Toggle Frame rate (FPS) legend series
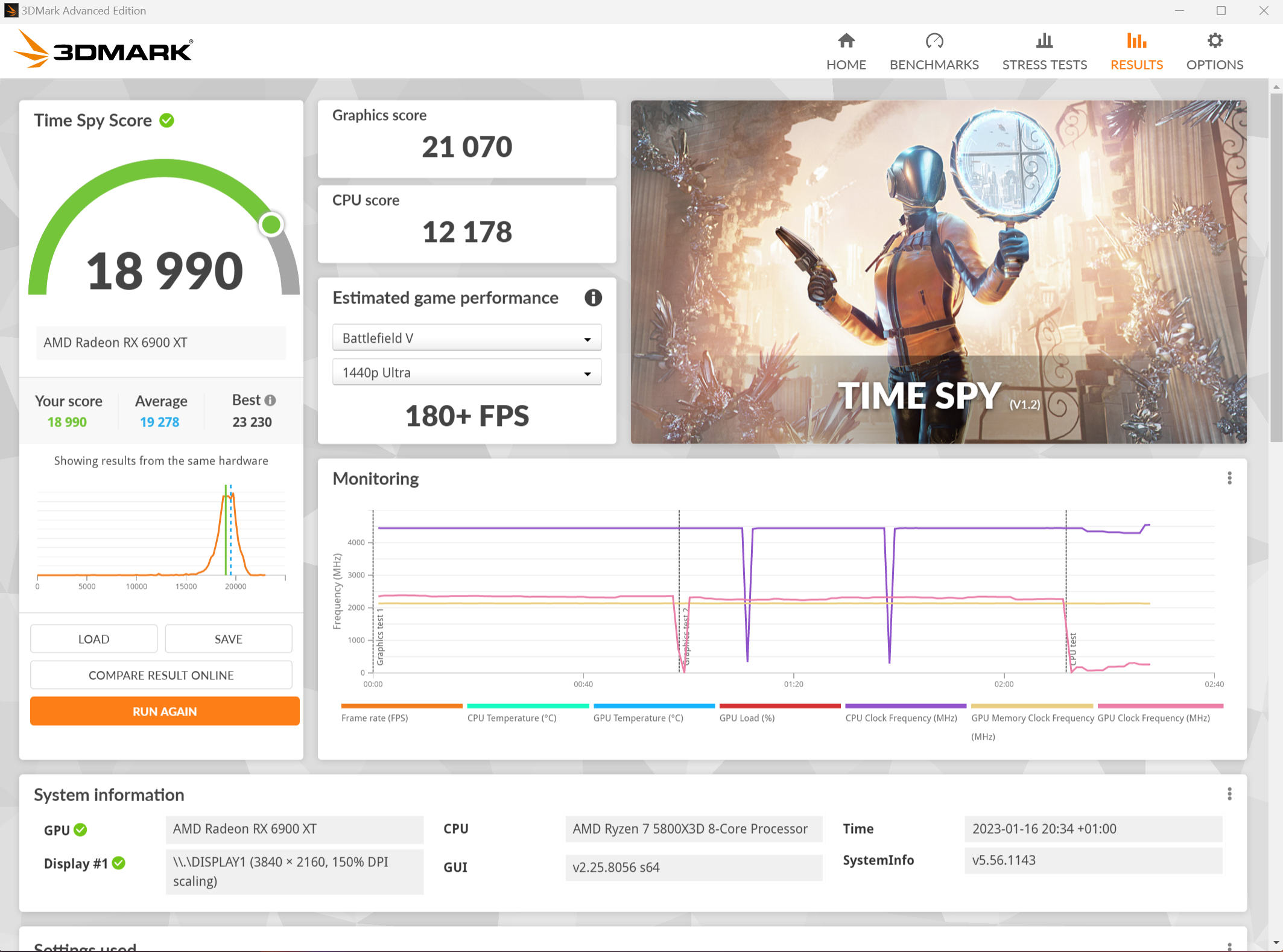 click(375, 718)
